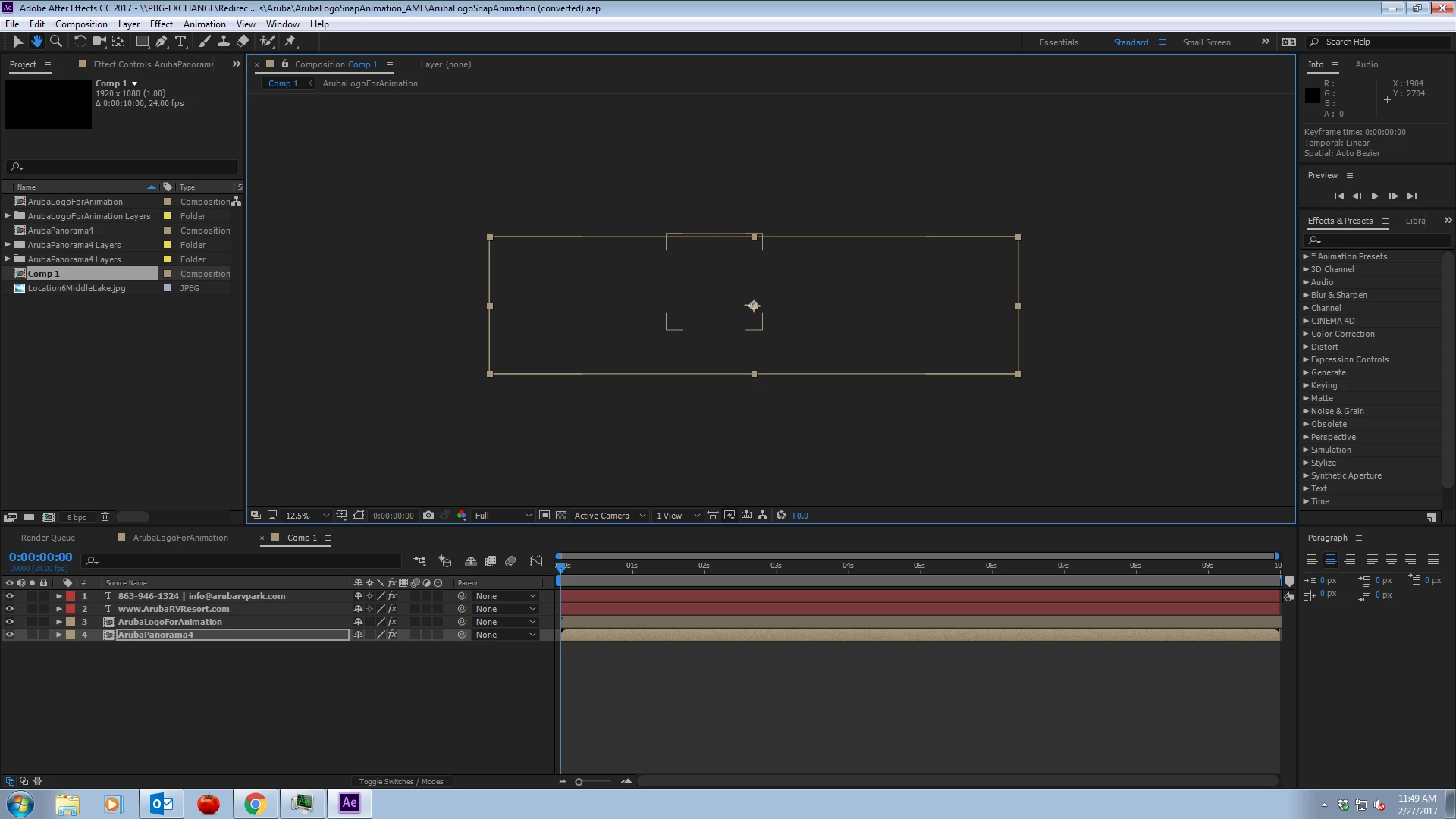
Task: Click the timeline zoom slider handle
Action: [579, 782]
